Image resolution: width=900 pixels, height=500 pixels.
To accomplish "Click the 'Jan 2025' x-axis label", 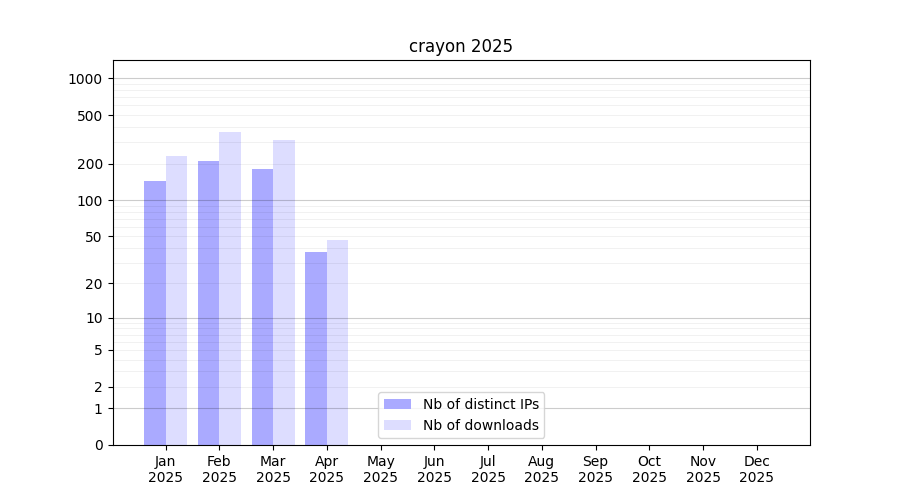I will [x=165, y=469].
